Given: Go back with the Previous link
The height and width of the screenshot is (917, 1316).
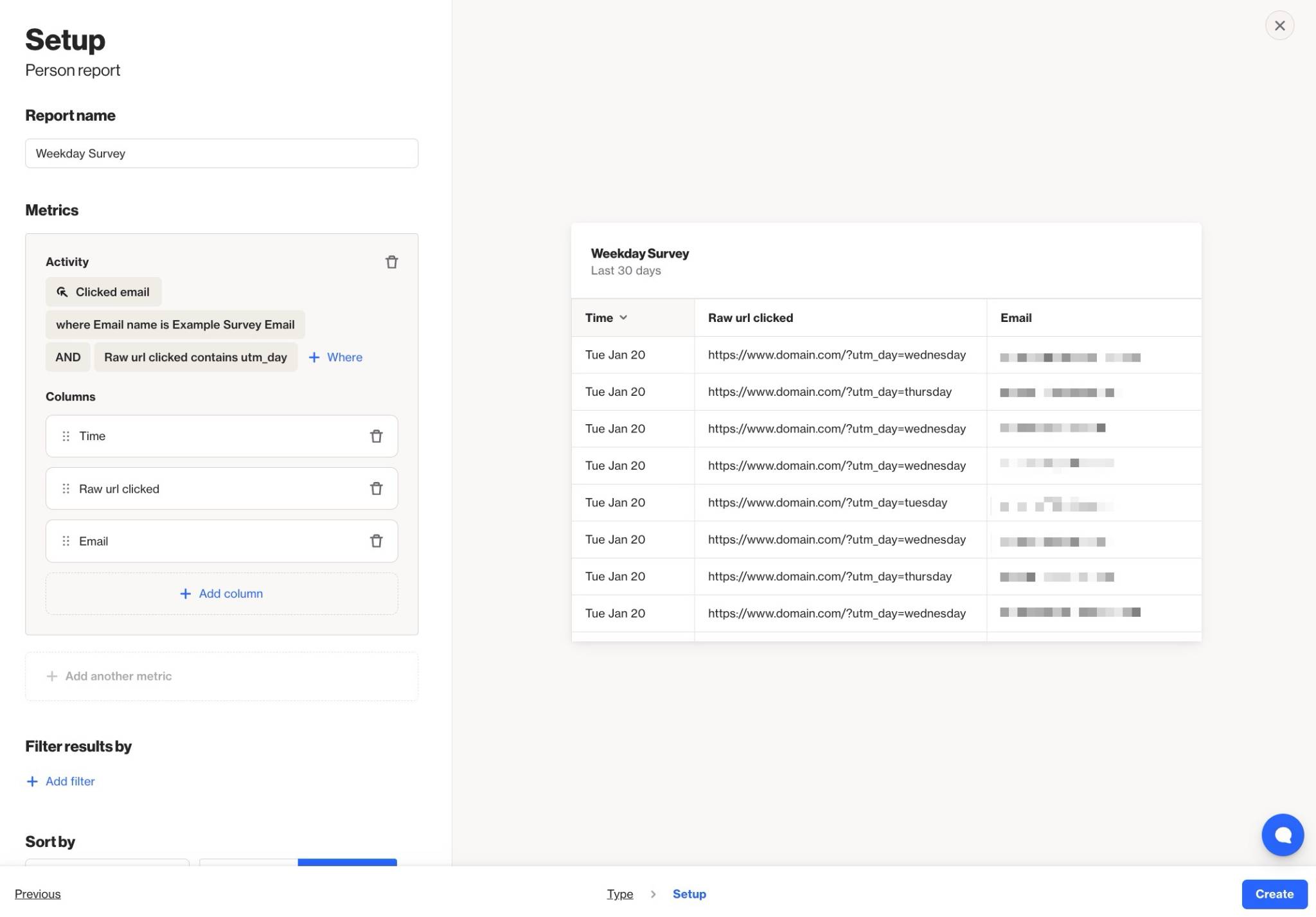Looking at the screenshot, I should tap(37, 894).
